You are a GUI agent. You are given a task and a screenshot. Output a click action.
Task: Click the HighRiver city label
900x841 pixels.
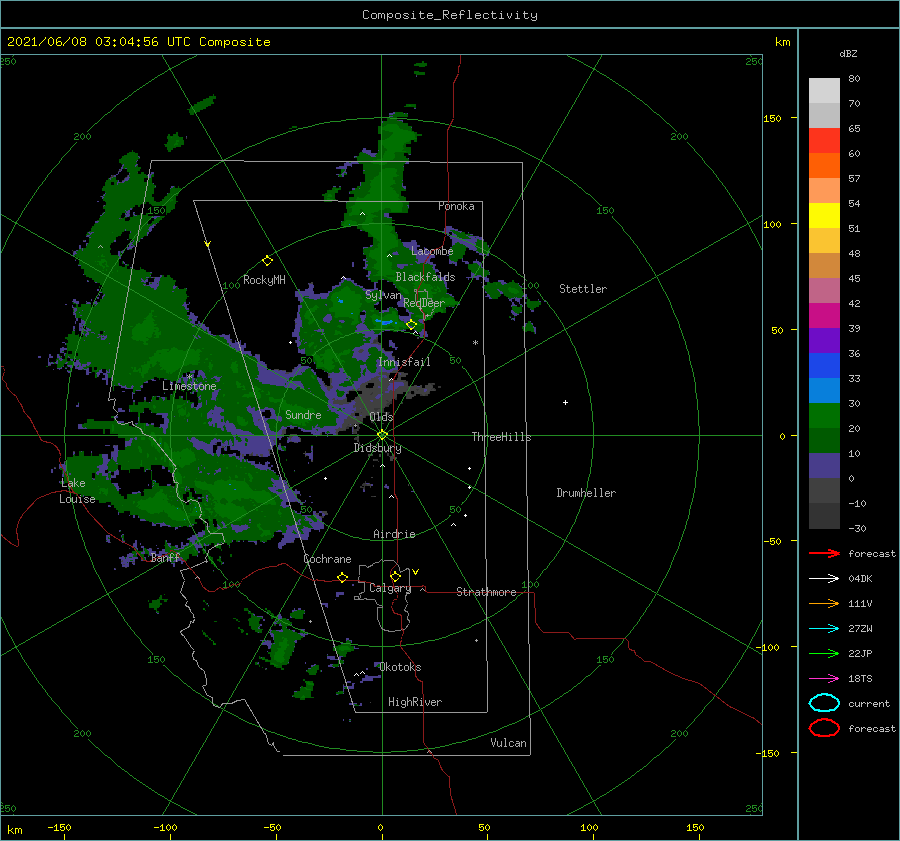coord(415,702)
